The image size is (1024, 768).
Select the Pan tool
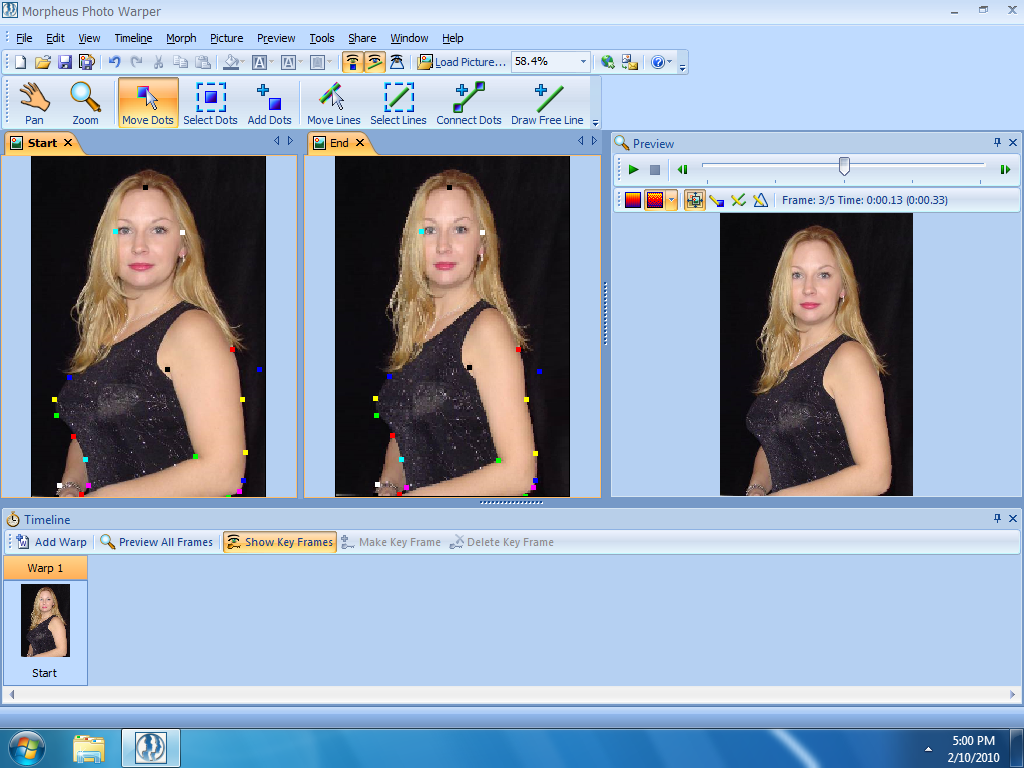point(34,103)
